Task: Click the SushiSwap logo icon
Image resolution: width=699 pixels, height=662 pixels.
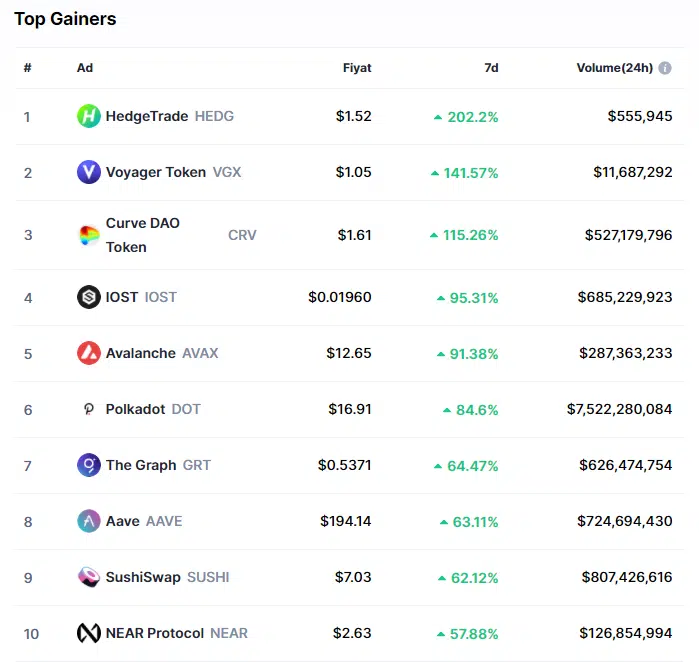Action: [x=89, y=577]
